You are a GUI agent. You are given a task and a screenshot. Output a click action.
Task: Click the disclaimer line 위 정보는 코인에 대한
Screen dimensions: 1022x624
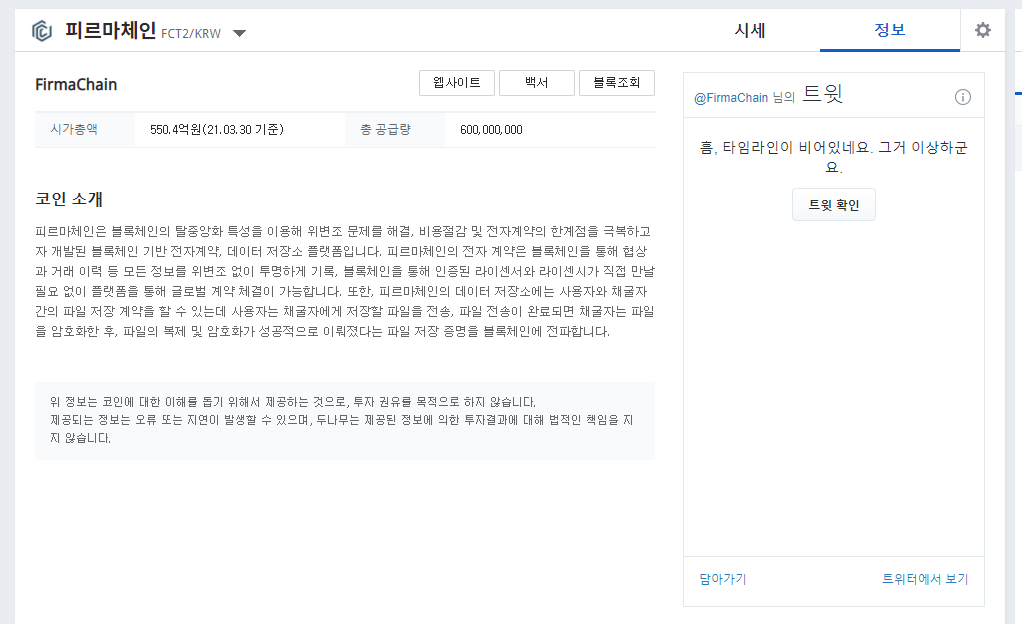[293, 402]
